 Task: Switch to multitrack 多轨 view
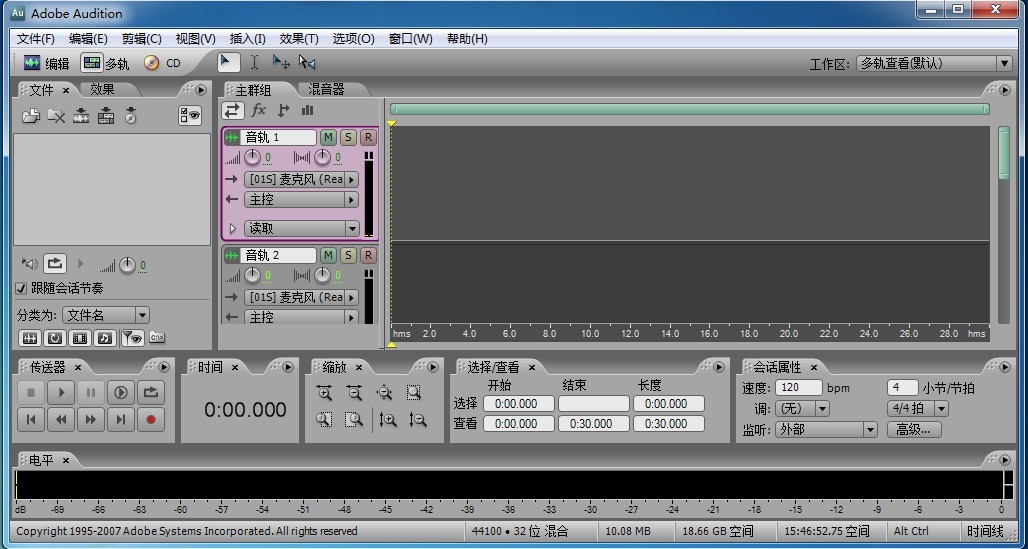[x=106, y=63]
